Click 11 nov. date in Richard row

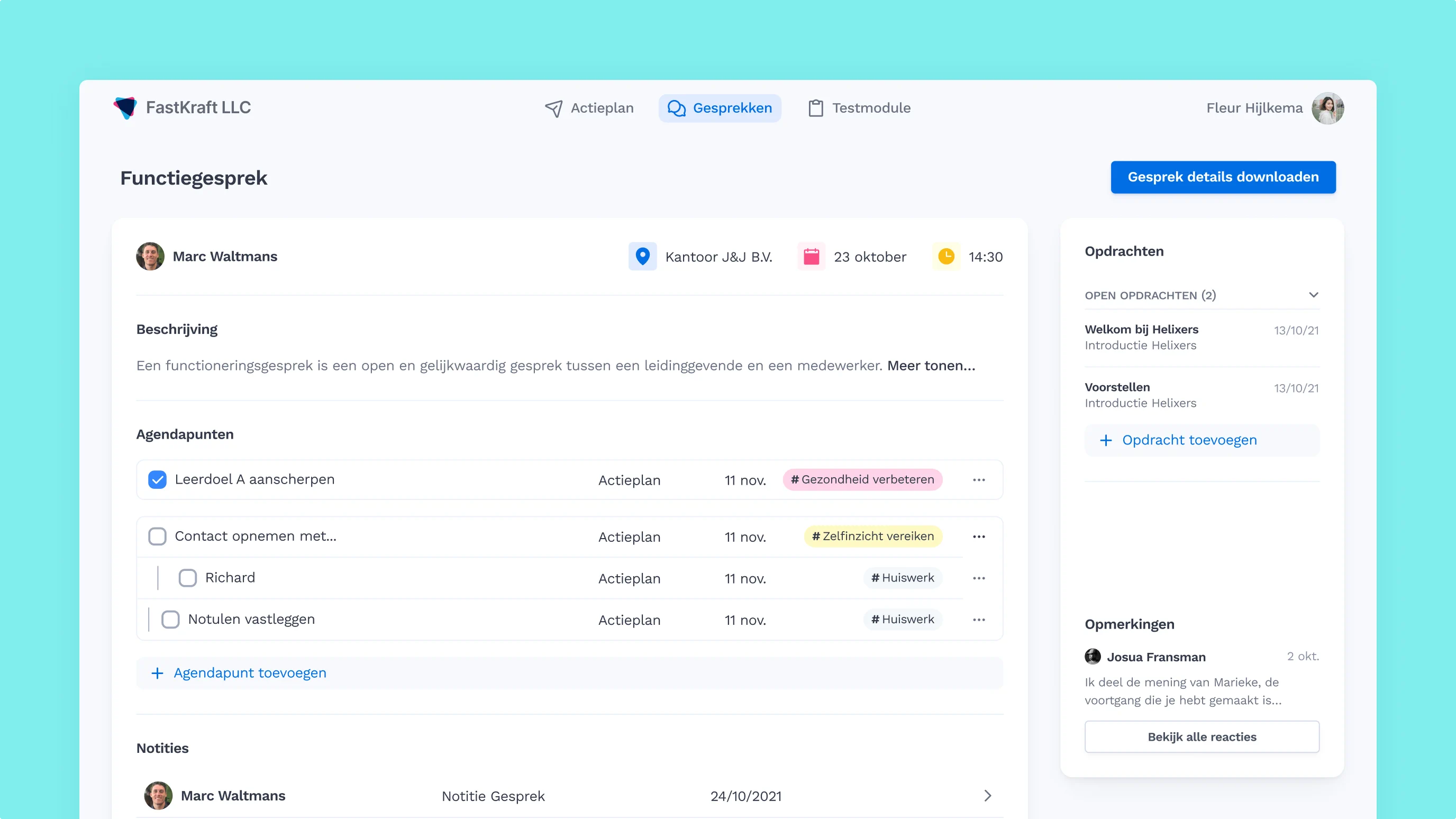pos(745,579)
